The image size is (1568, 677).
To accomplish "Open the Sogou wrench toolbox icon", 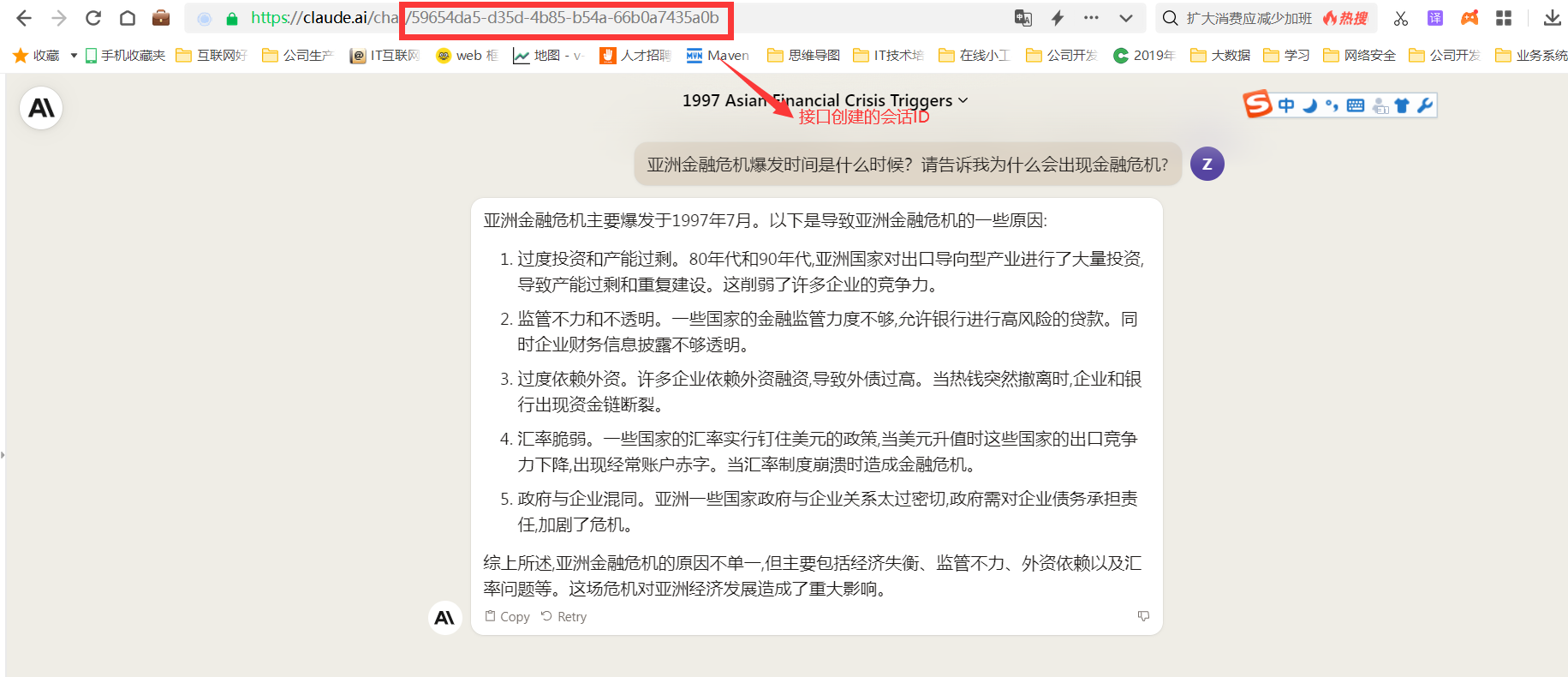I will (1425, 105).
